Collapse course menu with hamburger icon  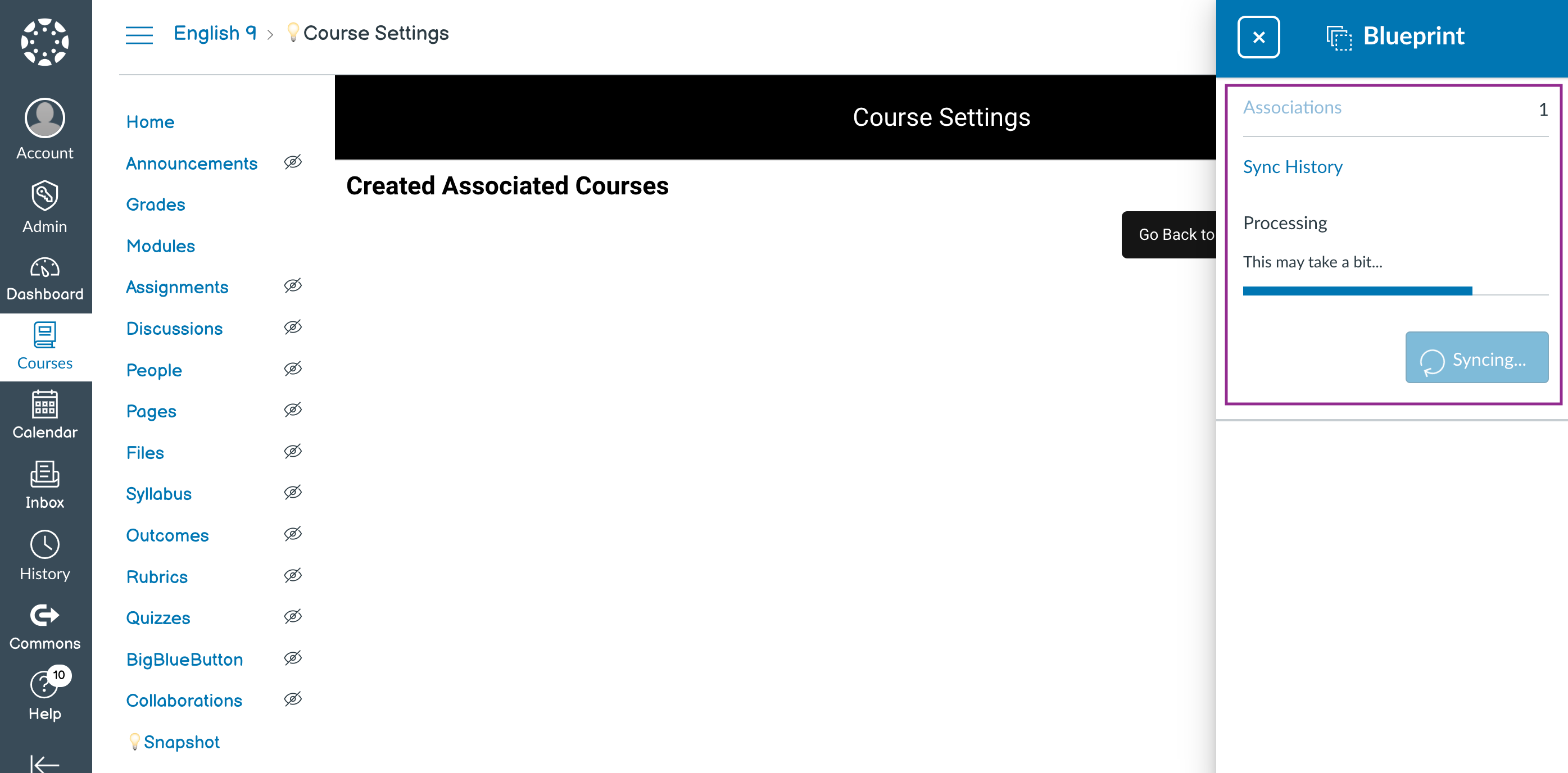click(139, 35)
